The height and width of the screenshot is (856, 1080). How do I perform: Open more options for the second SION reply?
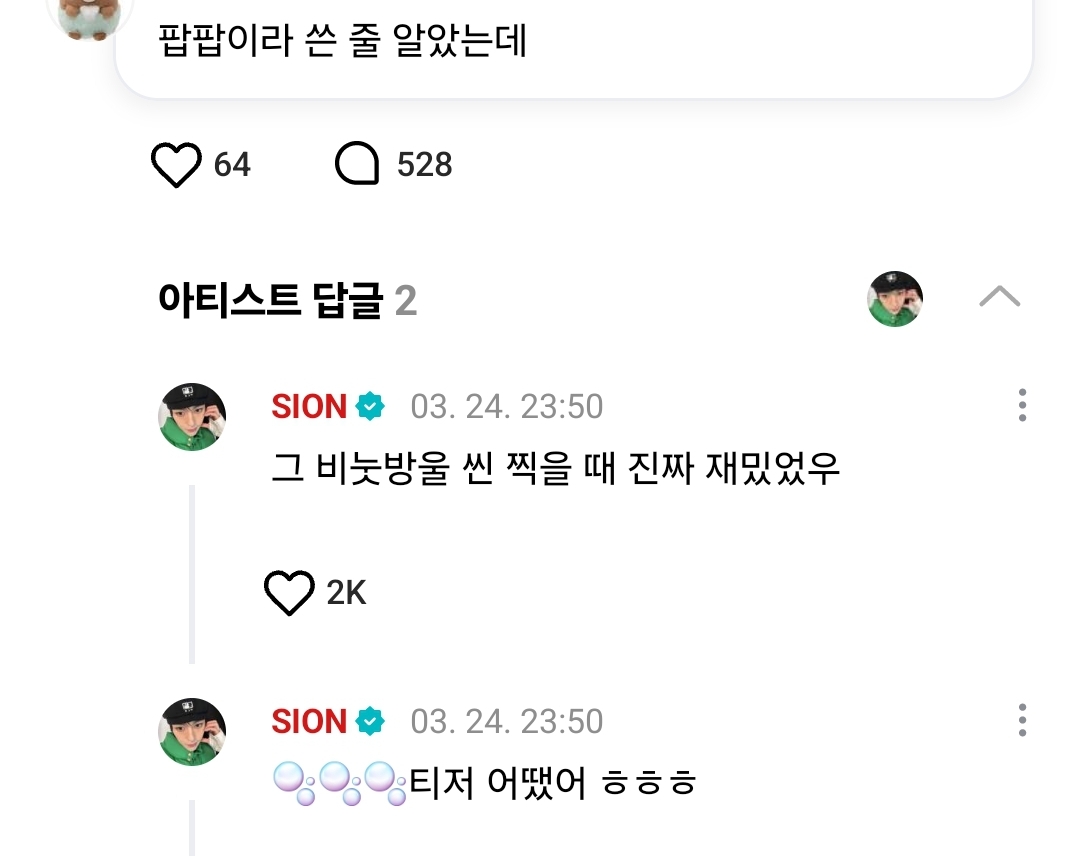click(1021, 720)
